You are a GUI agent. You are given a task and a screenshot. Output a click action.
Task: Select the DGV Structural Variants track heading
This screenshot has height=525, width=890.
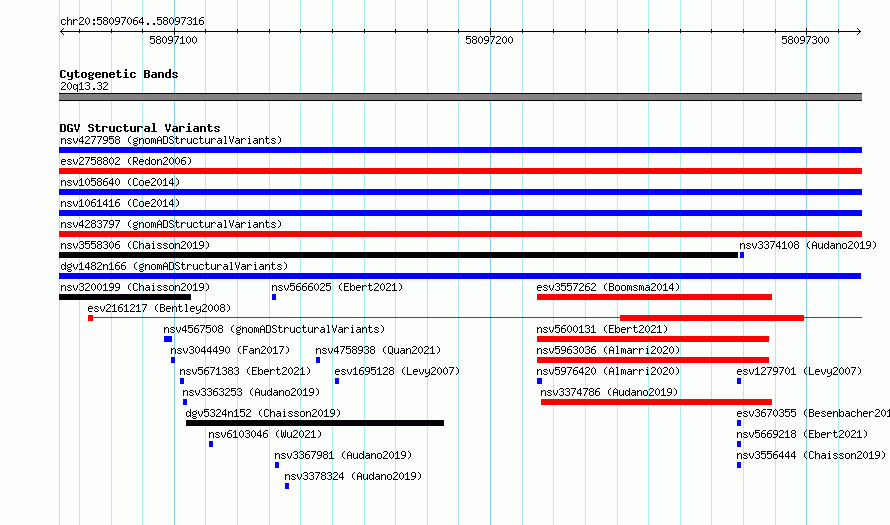tap(140, 128)
